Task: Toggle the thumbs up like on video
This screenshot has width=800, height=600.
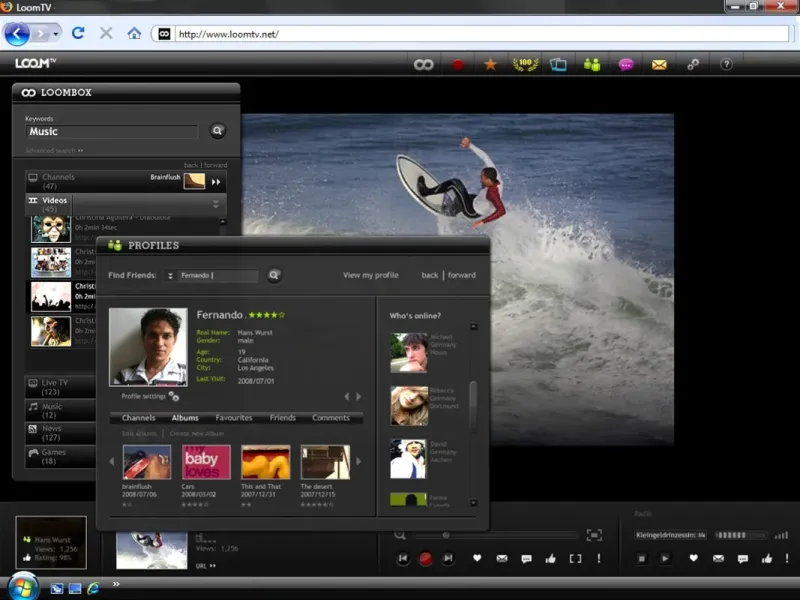Action: coord(549,558)
